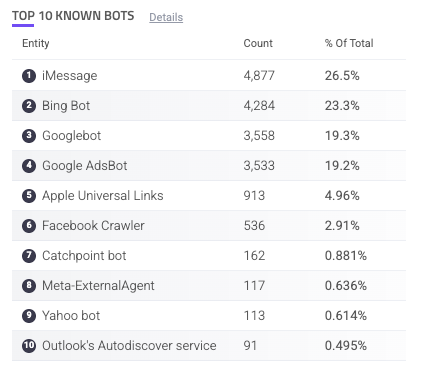Image resolution: width=421 pixels, height=370 pixels.
Task: Select the Yahoo bot row
Action: coord(209,316)
